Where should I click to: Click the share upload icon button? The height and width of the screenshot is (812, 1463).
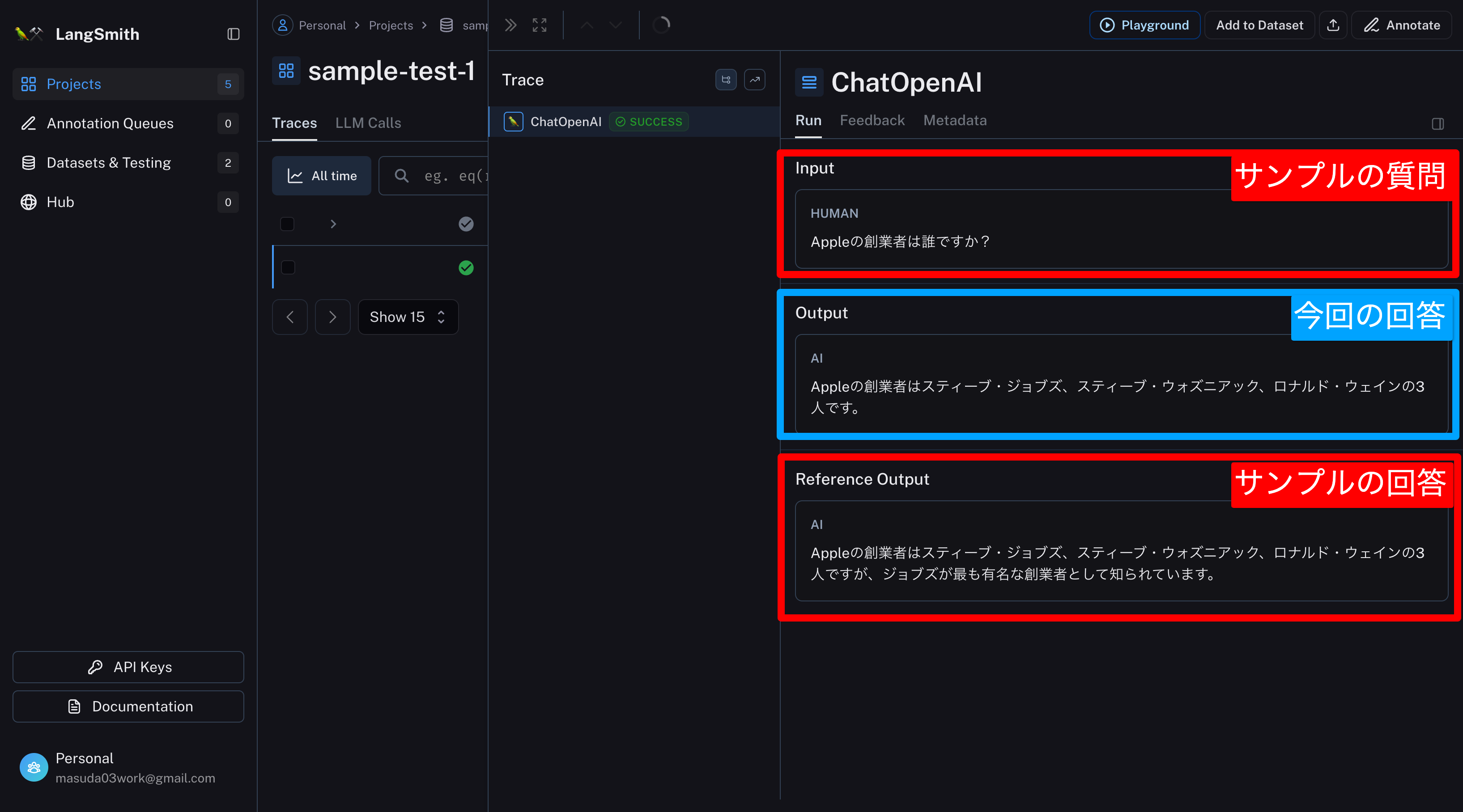(1333, 25)
